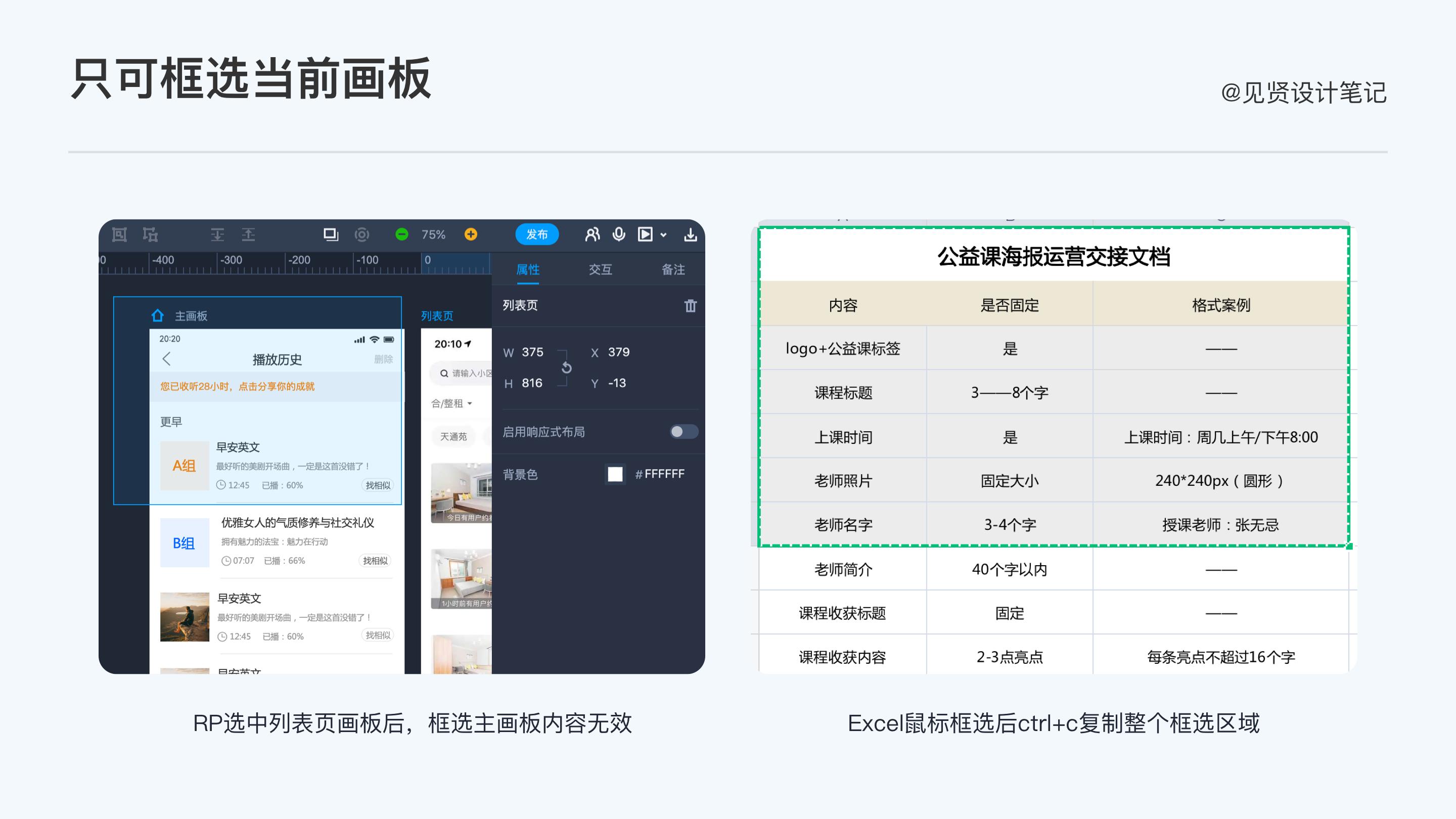1456x819 pixels.
Task: Click the device frame preview icon
Action: pyautogui.click(x=331, y=235)
